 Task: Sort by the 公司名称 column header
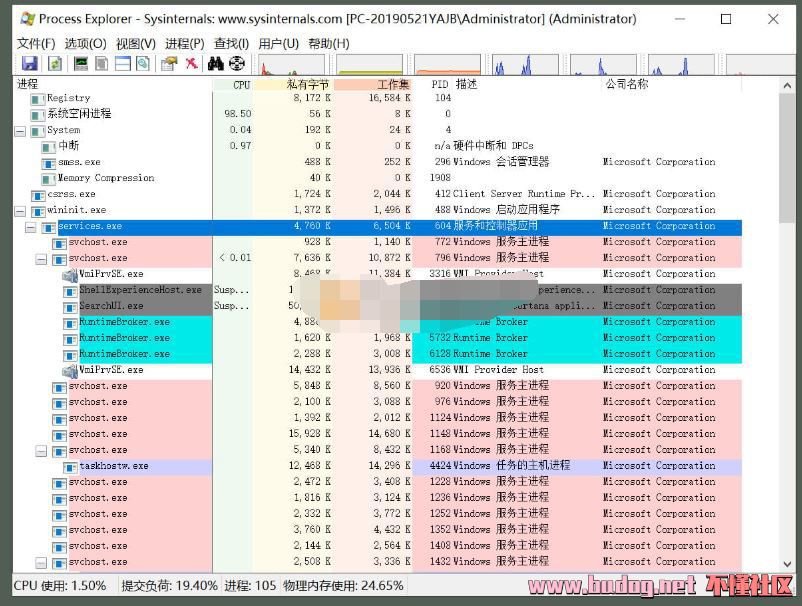point(671,84)
